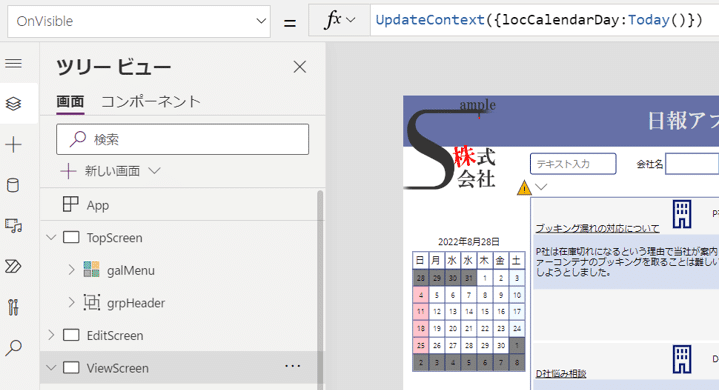Open the 新しい画面 dropdown chevron
This screenshot has height=390, width=719.
155,171
